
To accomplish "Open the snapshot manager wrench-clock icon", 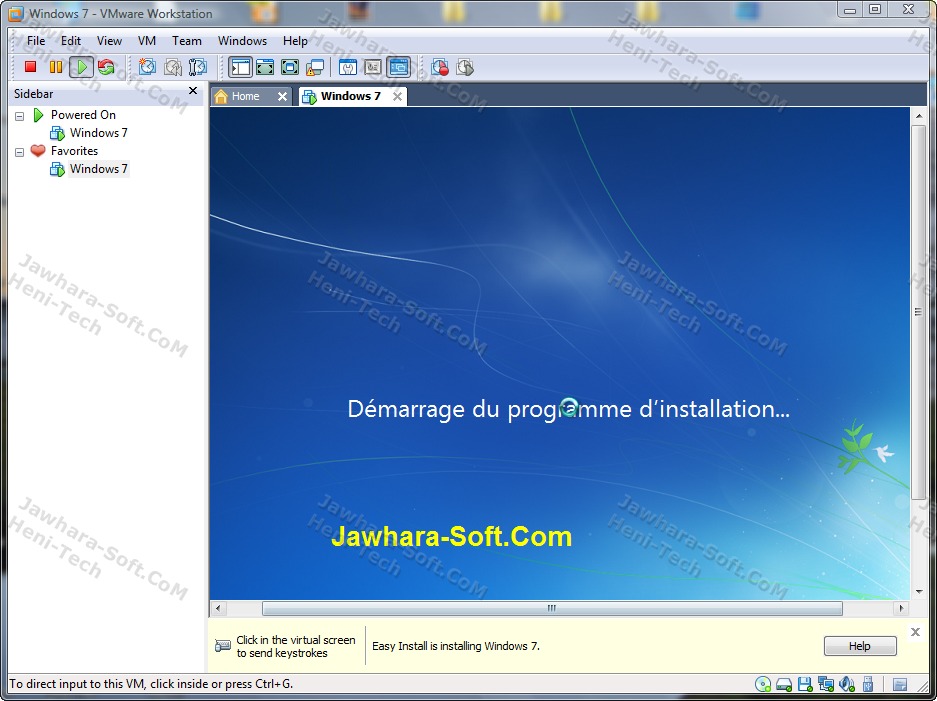I will [198, 67].
